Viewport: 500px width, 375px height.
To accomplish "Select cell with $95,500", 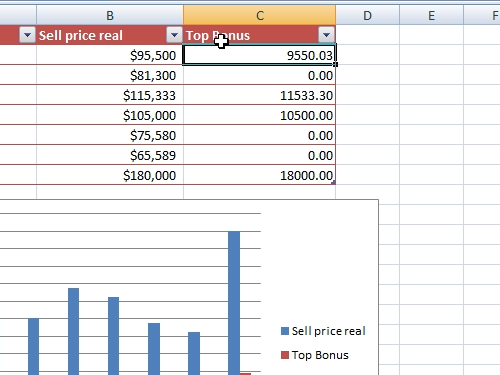I will (x=110, y=55).
